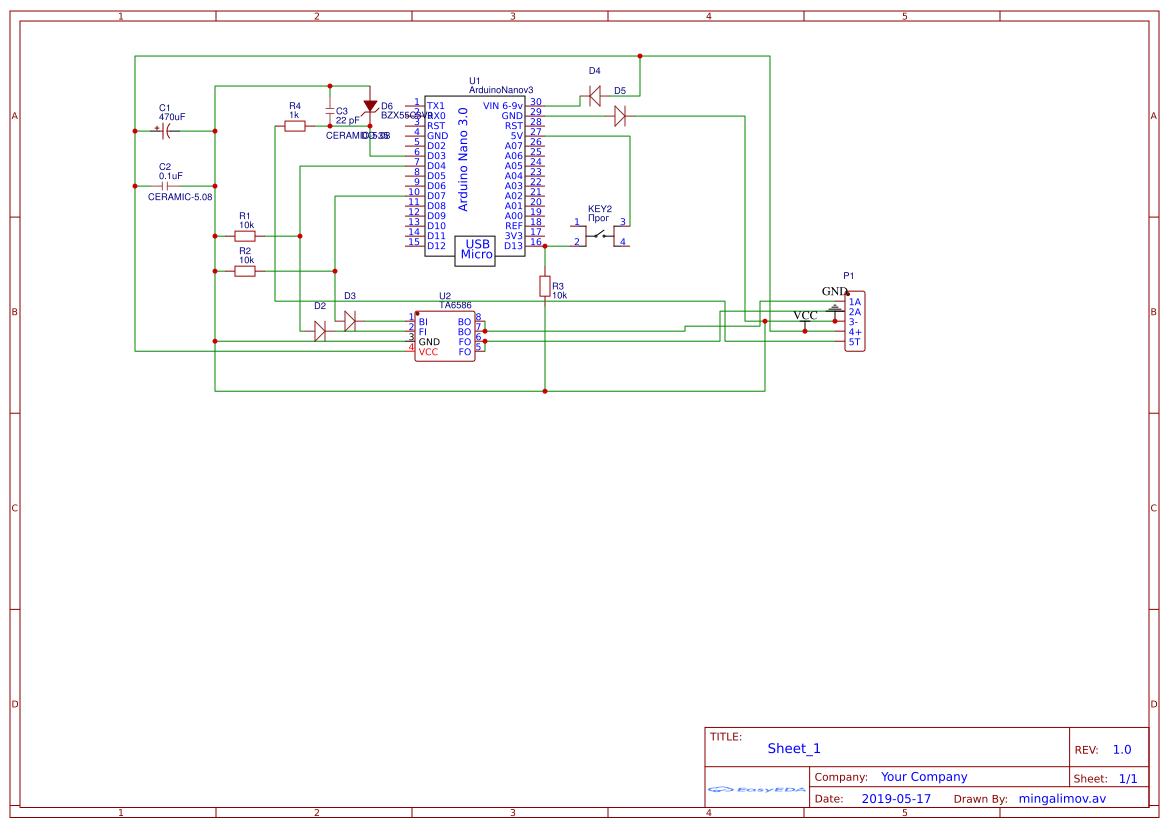The width and height of the screenshot is (1169, 828).
Task: Click the GND ground symbol near P1
Action: 835,307
